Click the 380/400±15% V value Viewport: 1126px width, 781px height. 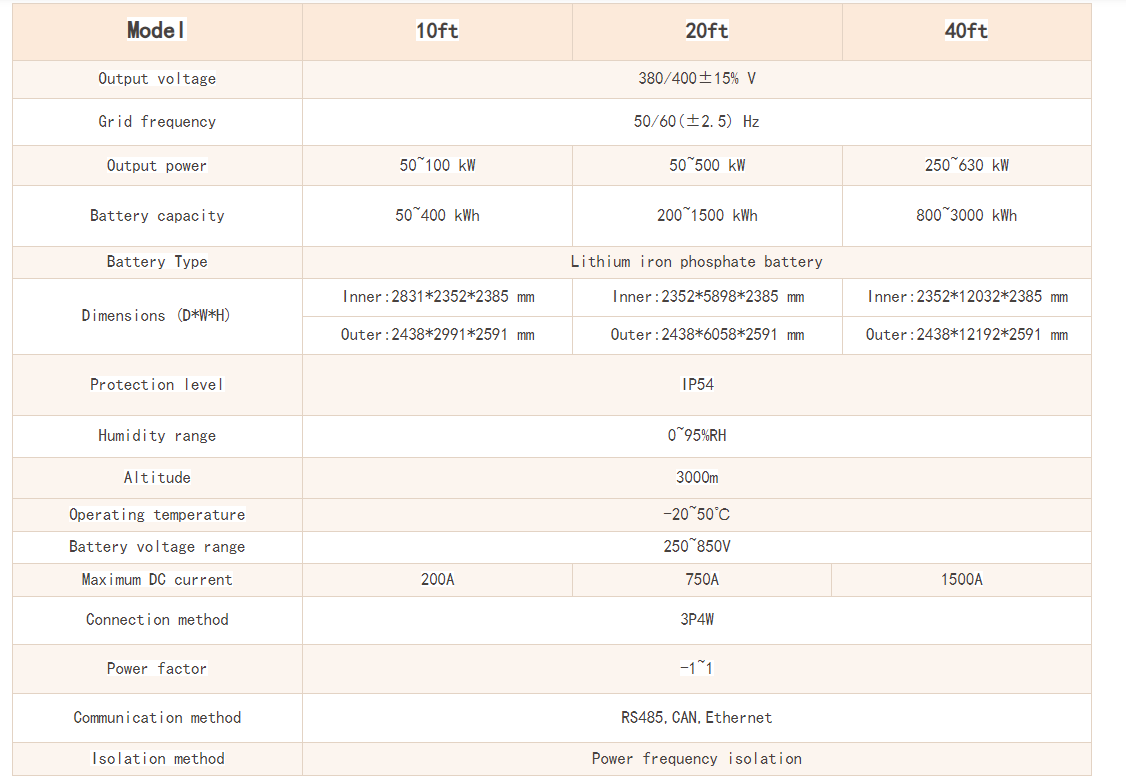696,79
